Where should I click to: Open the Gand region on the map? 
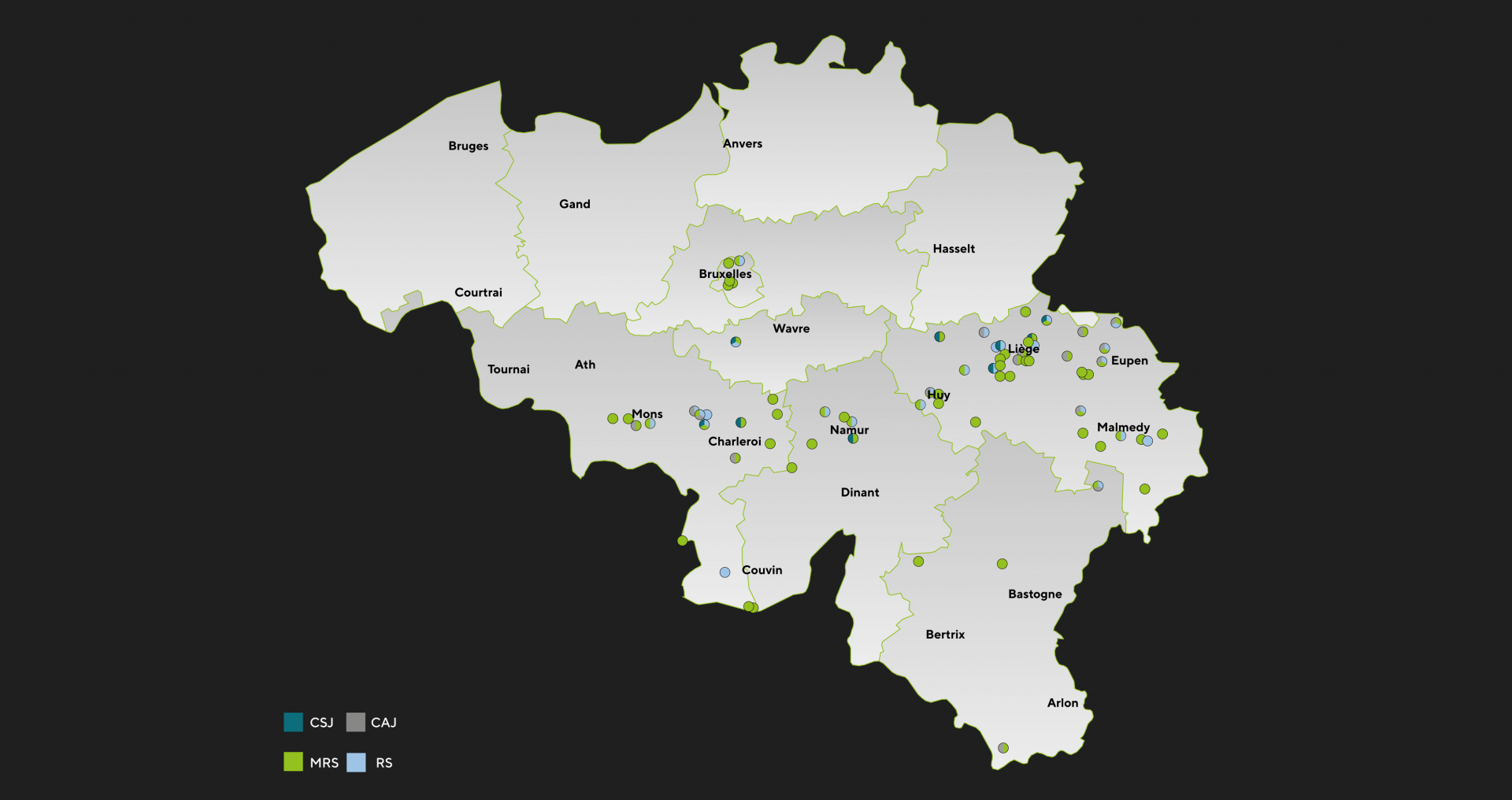click(574, 204)
